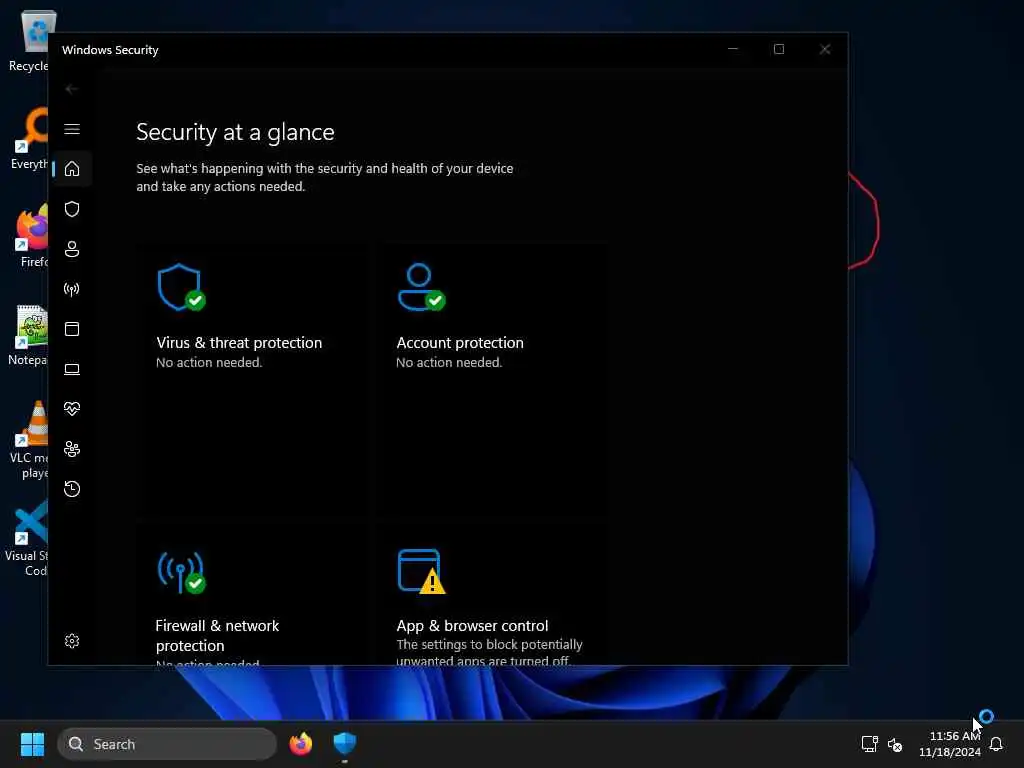Open Virus & threat protection shield sidebar icon
Viewport: 1024px width, 768px height.
tap(72, 209)
